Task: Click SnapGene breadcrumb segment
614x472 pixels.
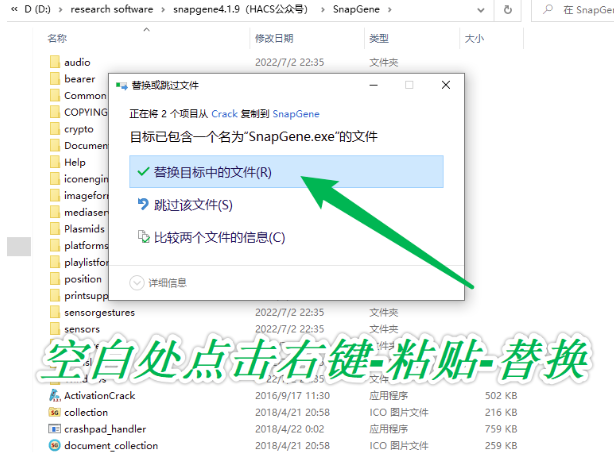Action: (356, 9)
